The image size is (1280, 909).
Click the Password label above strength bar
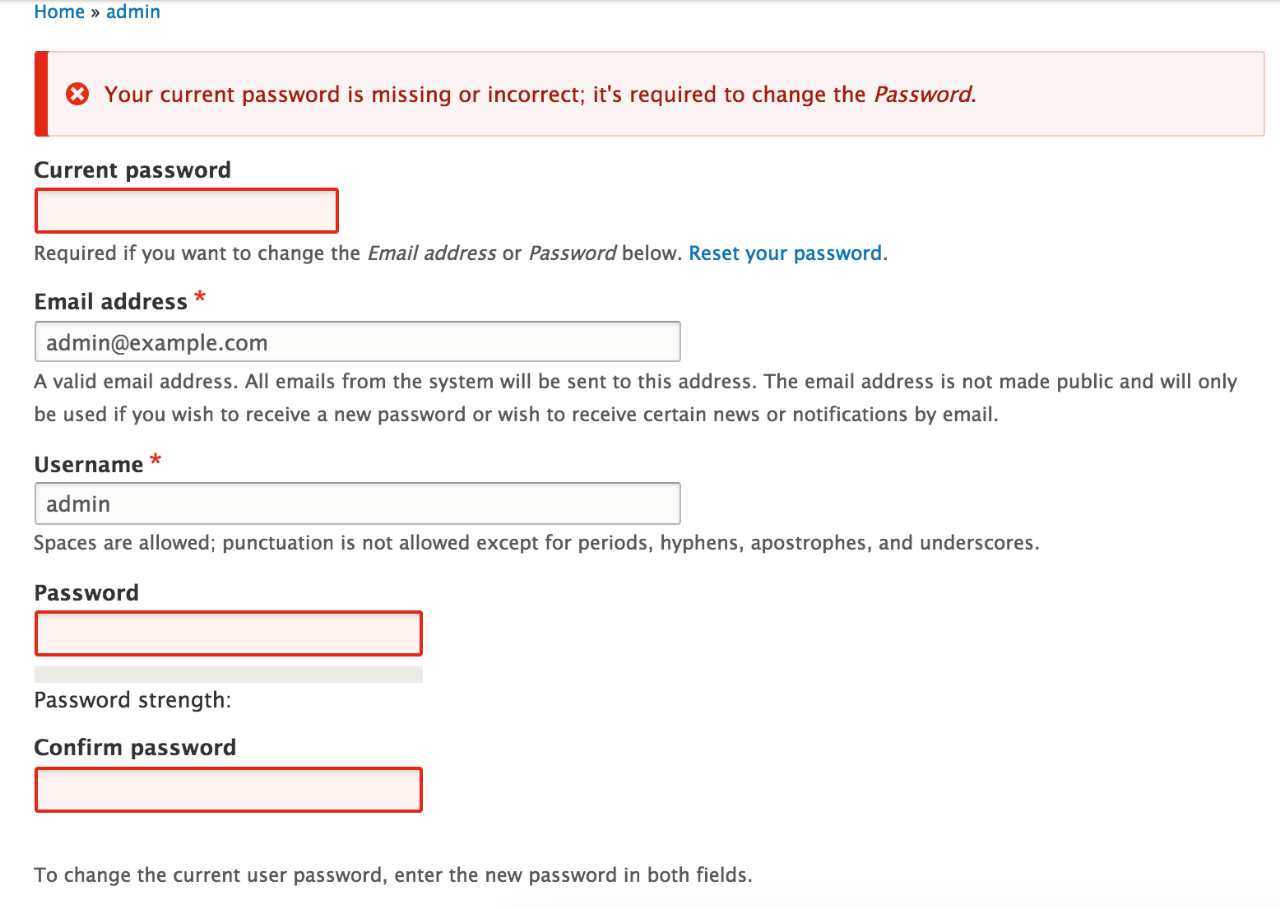pyautogui.click(x=86, y=593)
